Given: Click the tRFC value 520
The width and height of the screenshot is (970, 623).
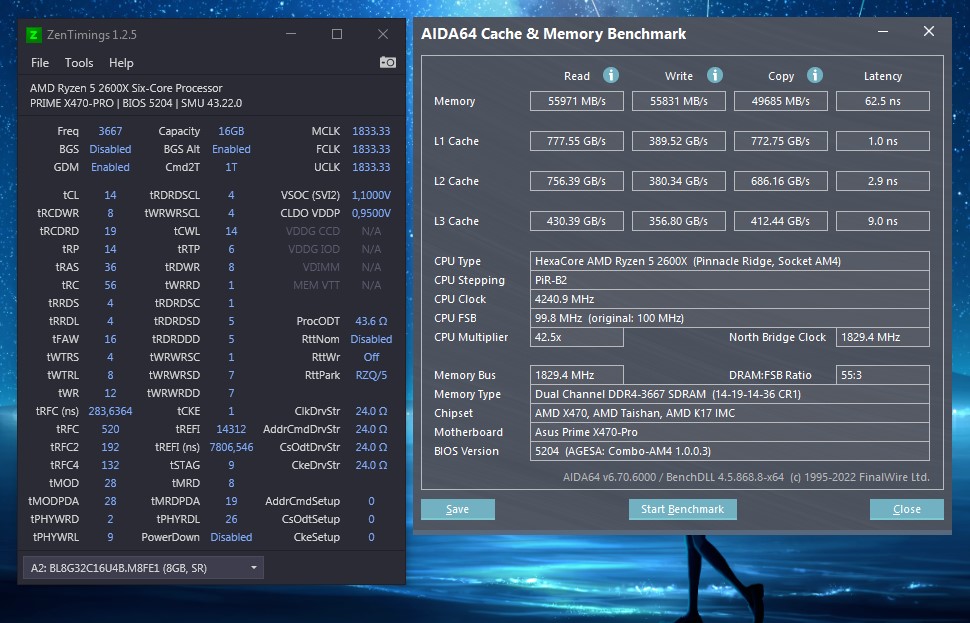Looking at the screenshot, I should click(110, 429).
